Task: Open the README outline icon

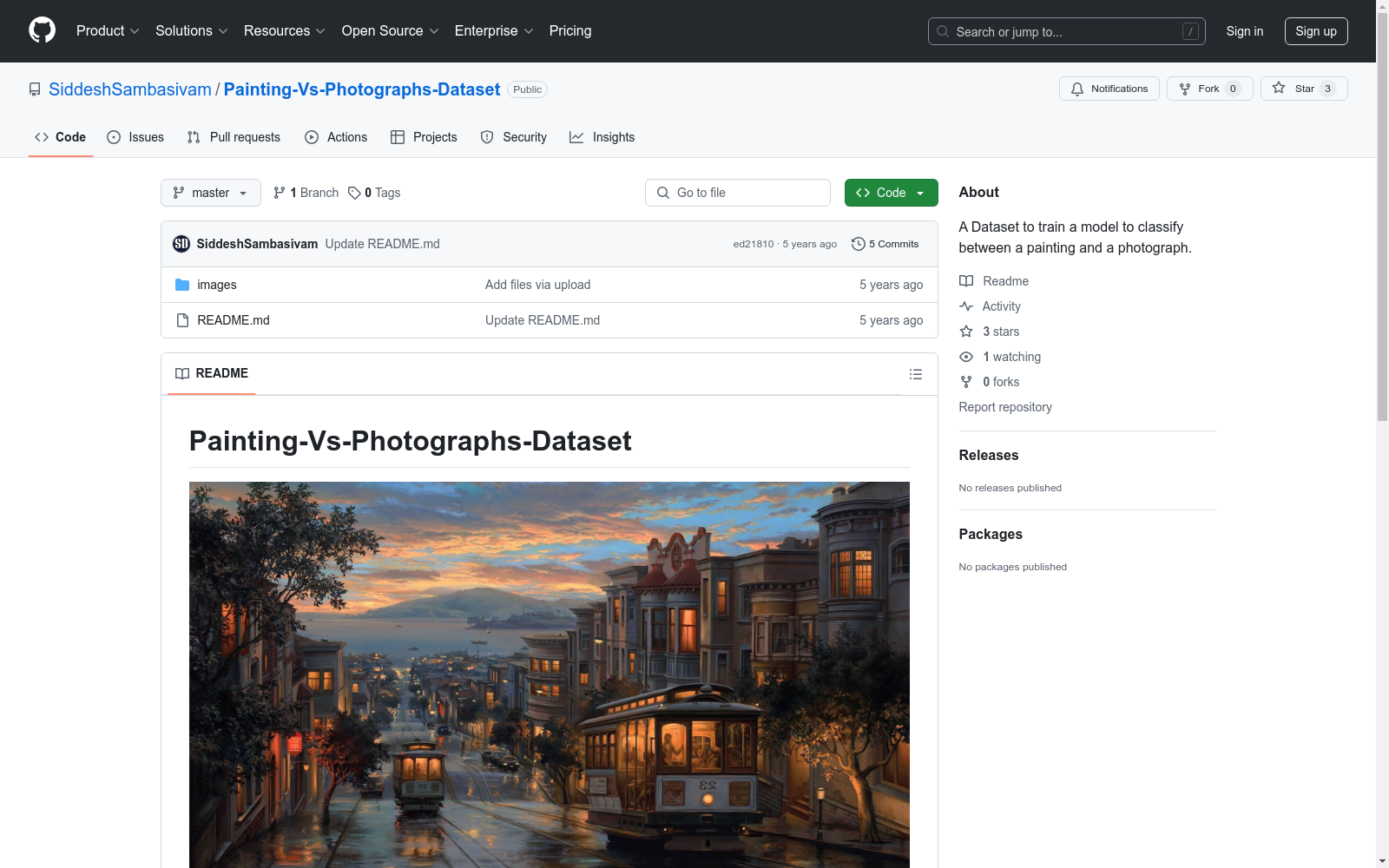Action: (916, 374)
